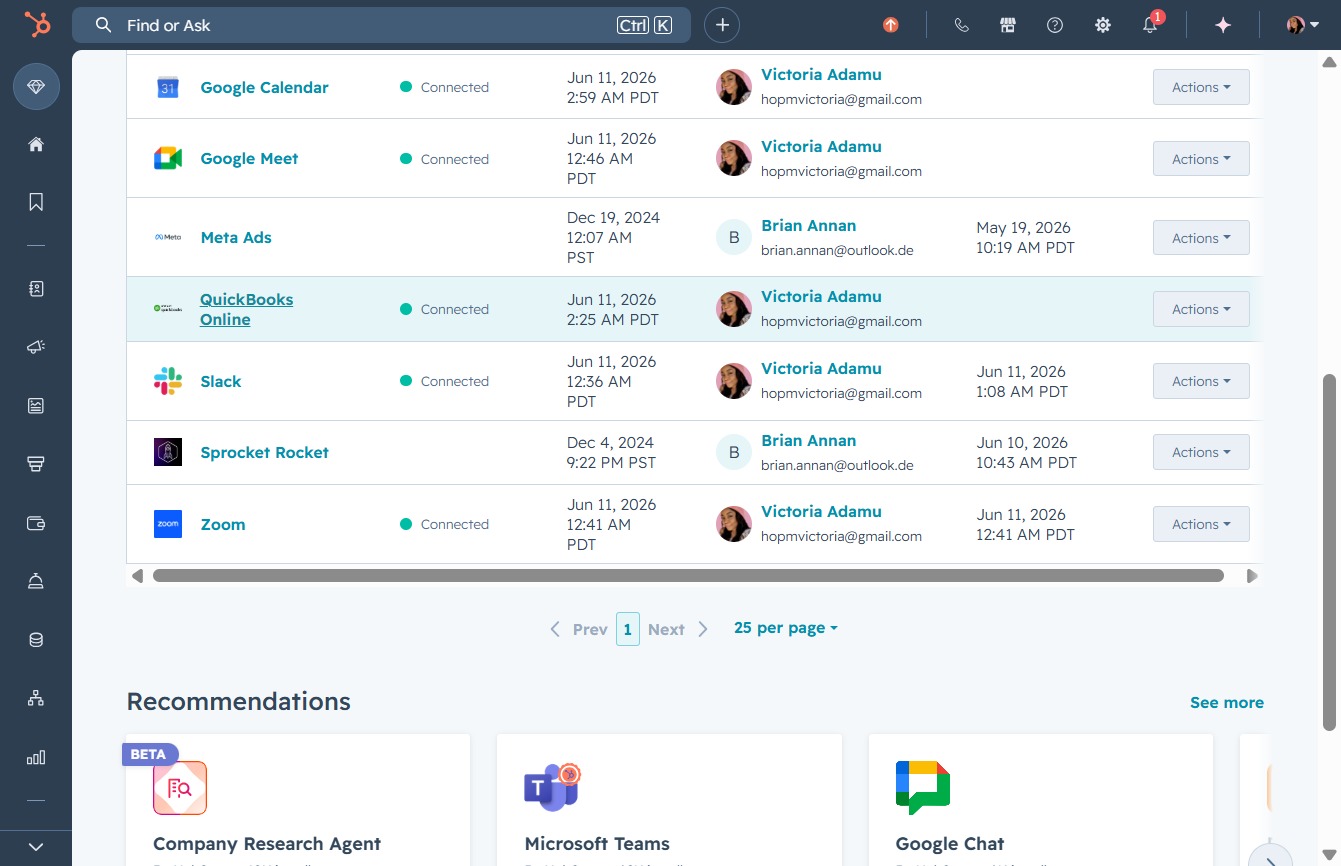Open Actions dropdown for Zoom
The height and width of the screenshot is (866, 1341).
[x=1201, y=524]
